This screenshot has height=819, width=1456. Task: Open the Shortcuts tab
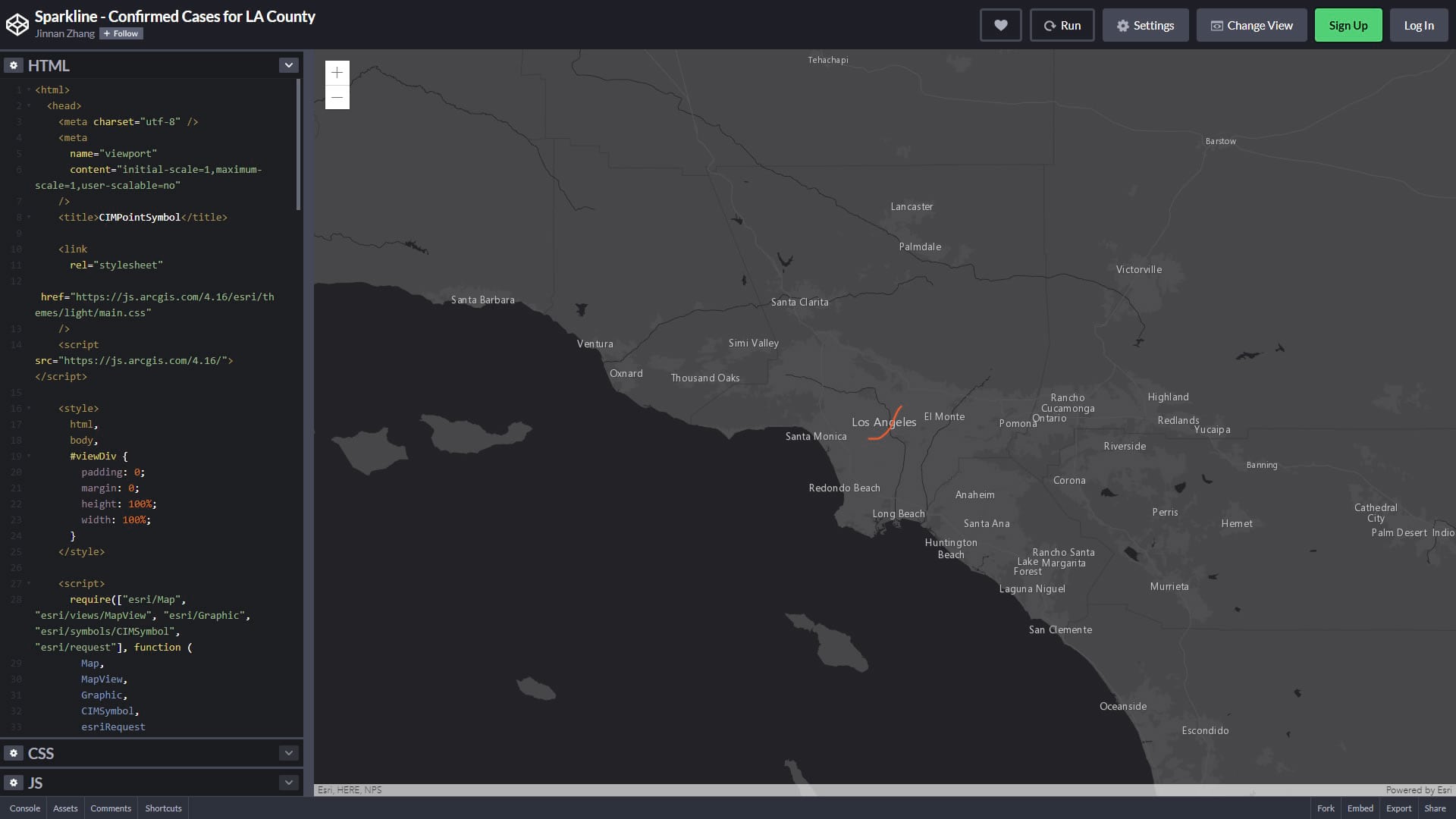(x=163, y=808)
